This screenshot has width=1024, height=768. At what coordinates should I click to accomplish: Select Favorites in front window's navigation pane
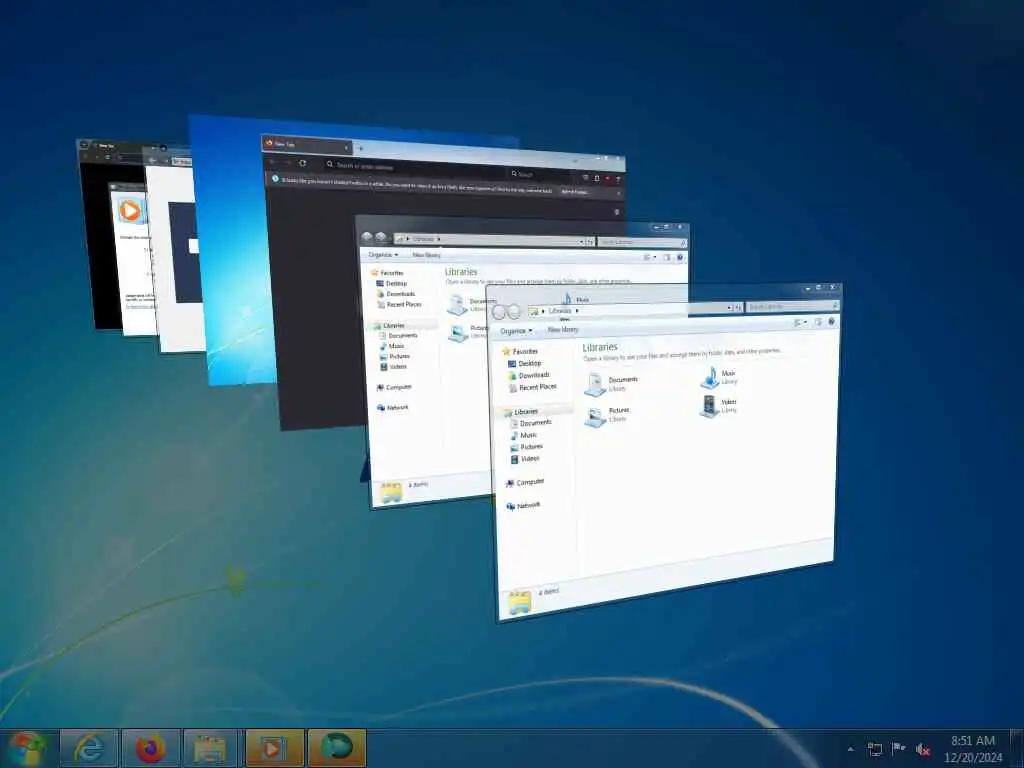520,351
